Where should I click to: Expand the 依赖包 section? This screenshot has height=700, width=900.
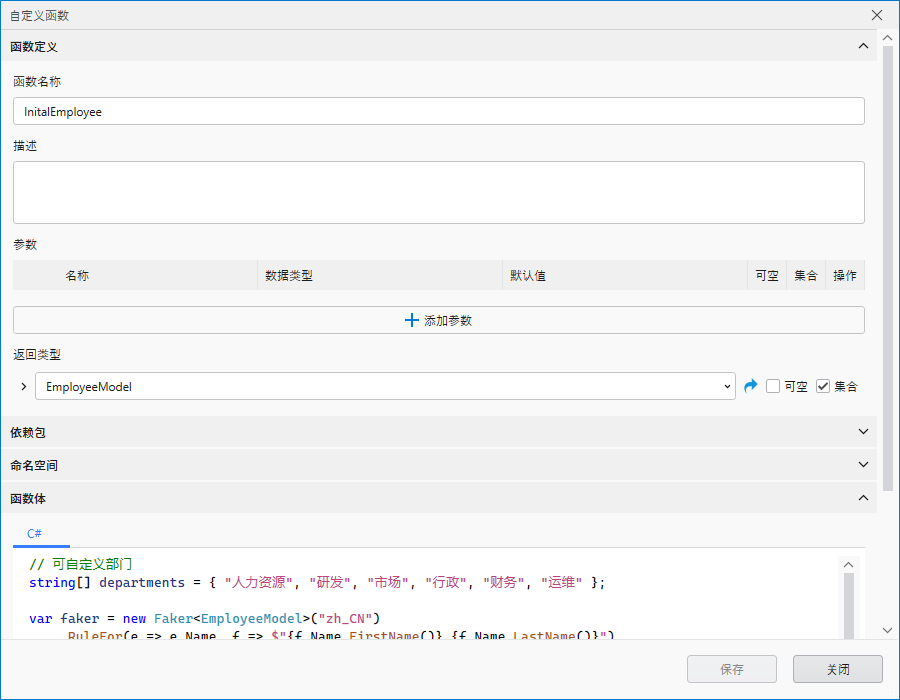click(x=864, y=432)
